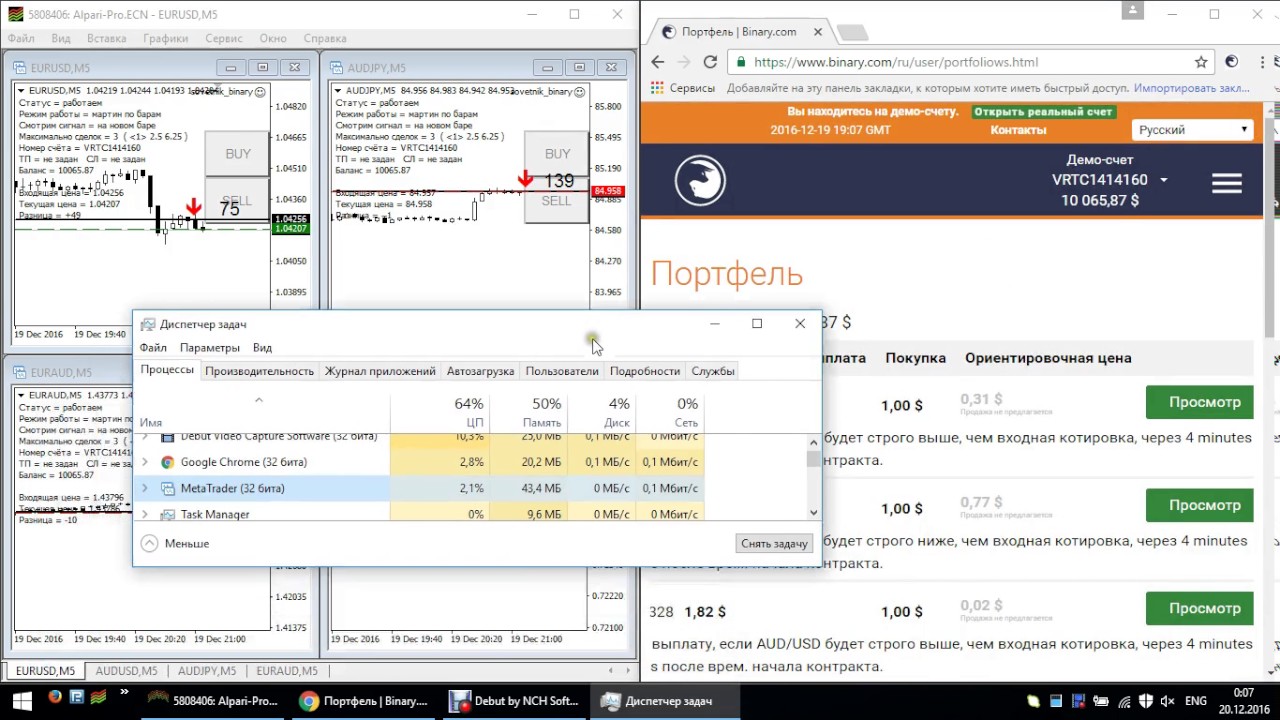Open the Сервисы apps shortcut
Image resolution: width=1280 pixels, height=720 pixels.
click(683, 88)
